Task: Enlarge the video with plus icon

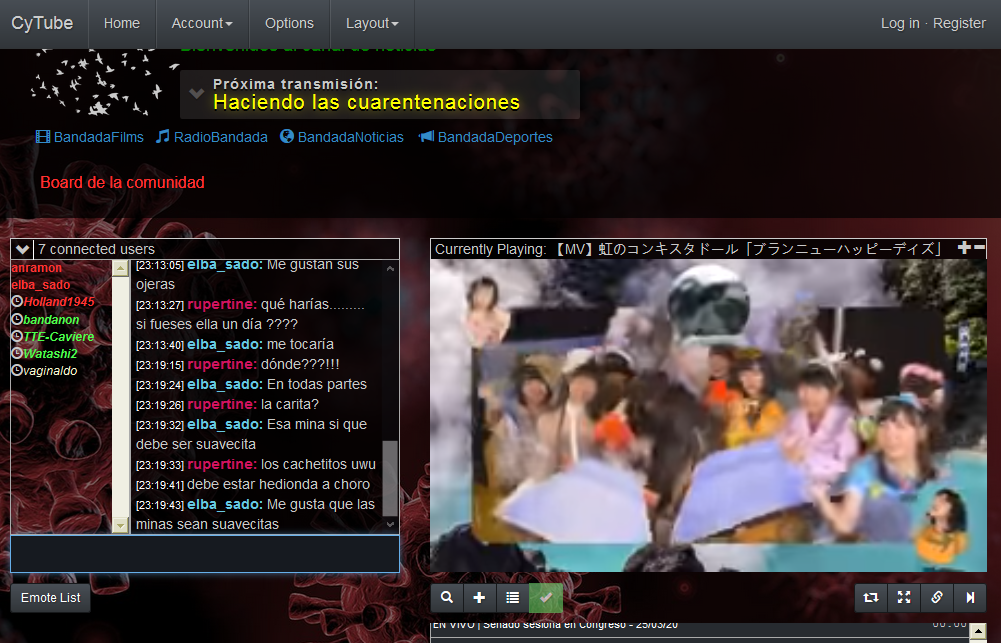Action: pos(964,248)
